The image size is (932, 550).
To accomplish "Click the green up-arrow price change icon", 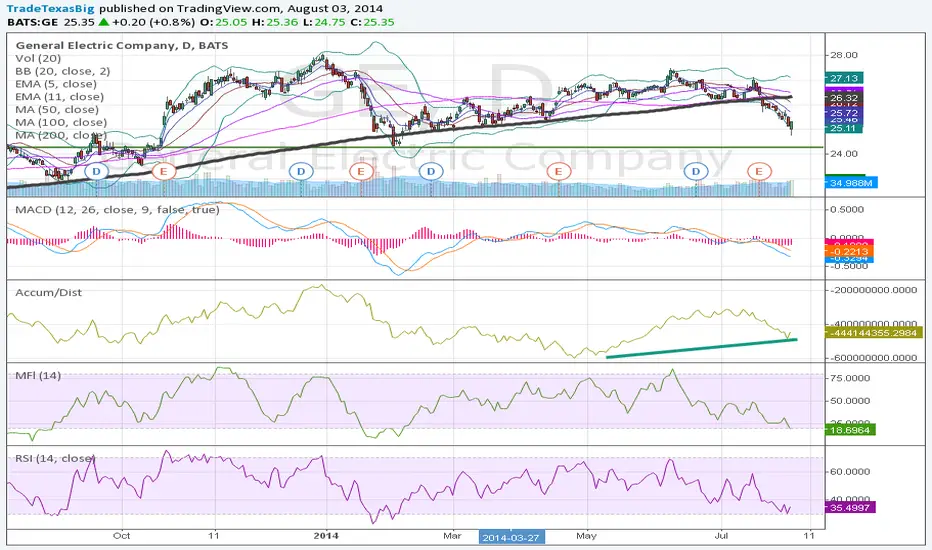I will (x=103, y=22).
